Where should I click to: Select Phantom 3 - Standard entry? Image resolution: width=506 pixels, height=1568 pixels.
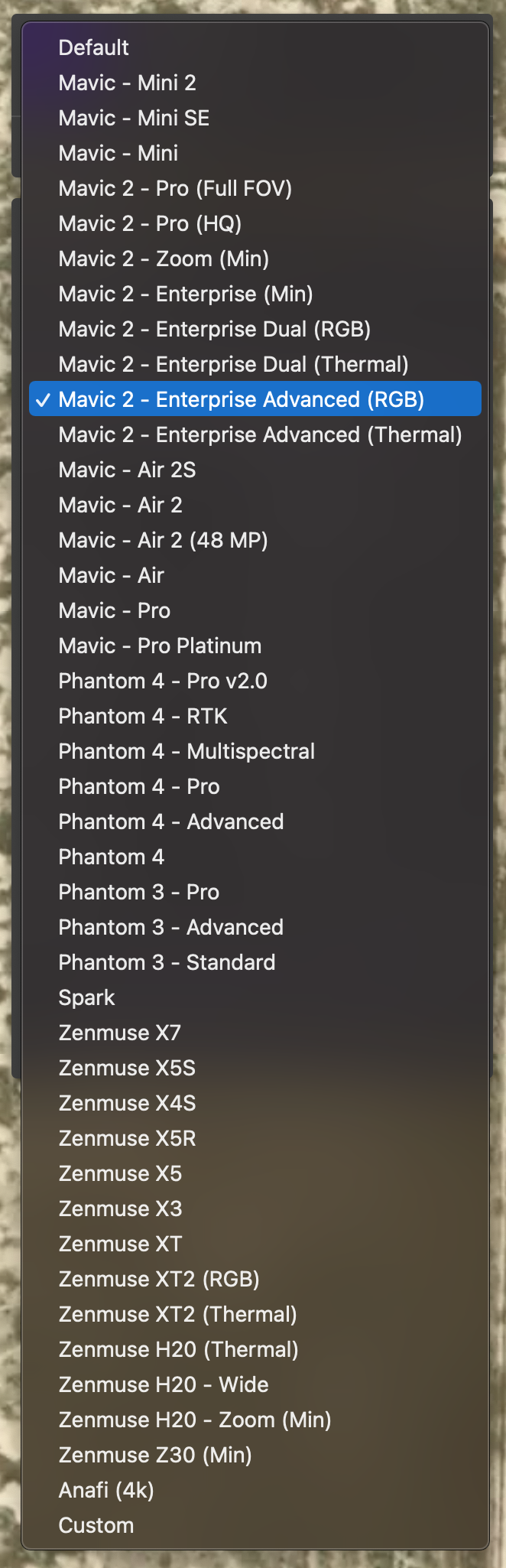tap(255, 962)
